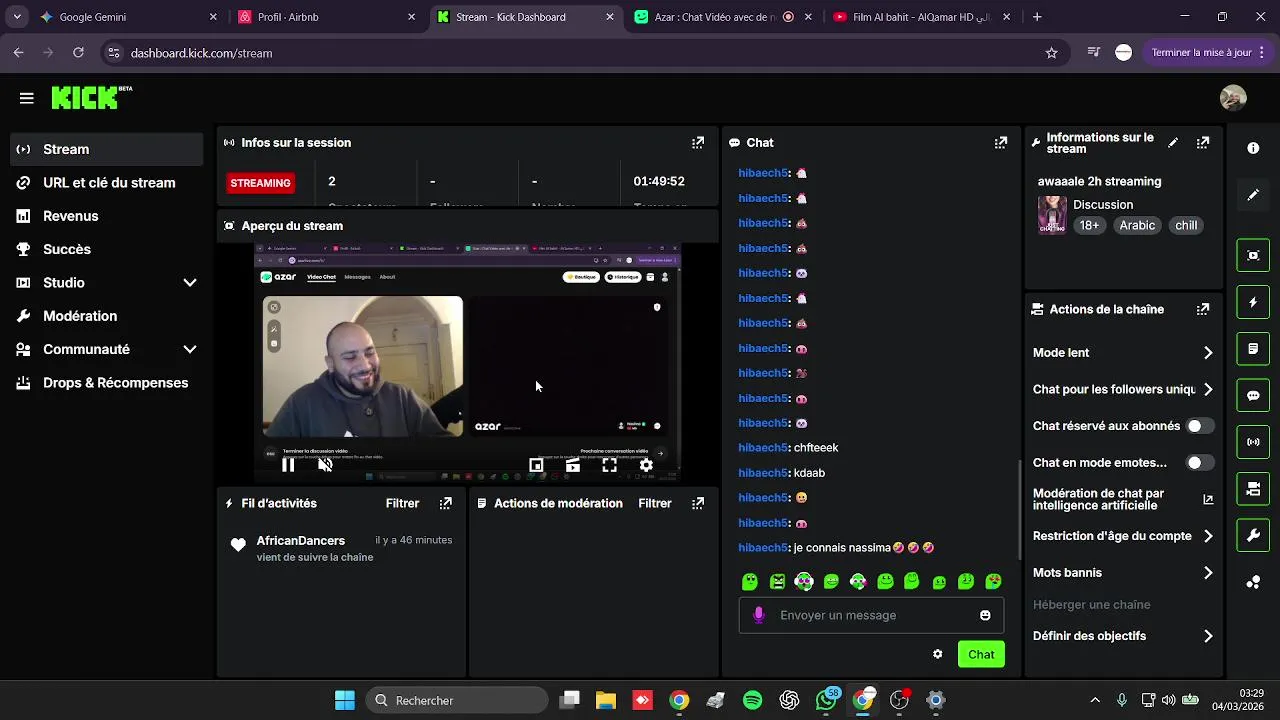Click purple microphone icon in chat input

click(x=759, y=615)
